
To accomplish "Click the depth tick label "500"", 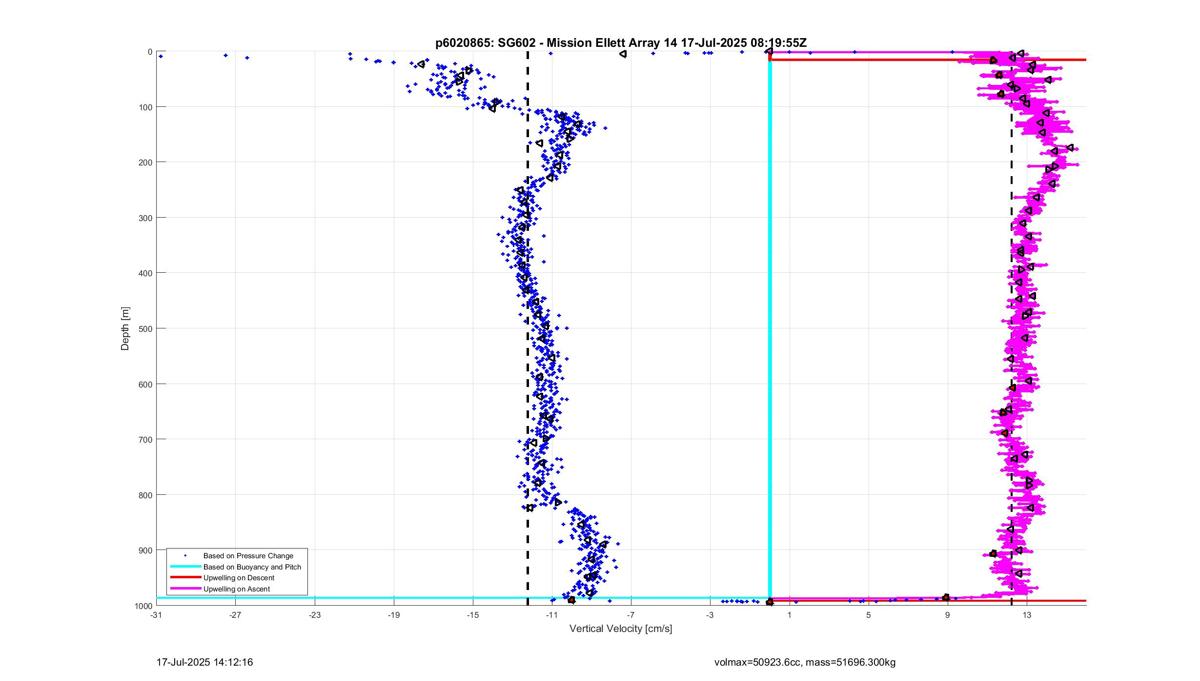I will pyautogui.click(x=144, y=328).
